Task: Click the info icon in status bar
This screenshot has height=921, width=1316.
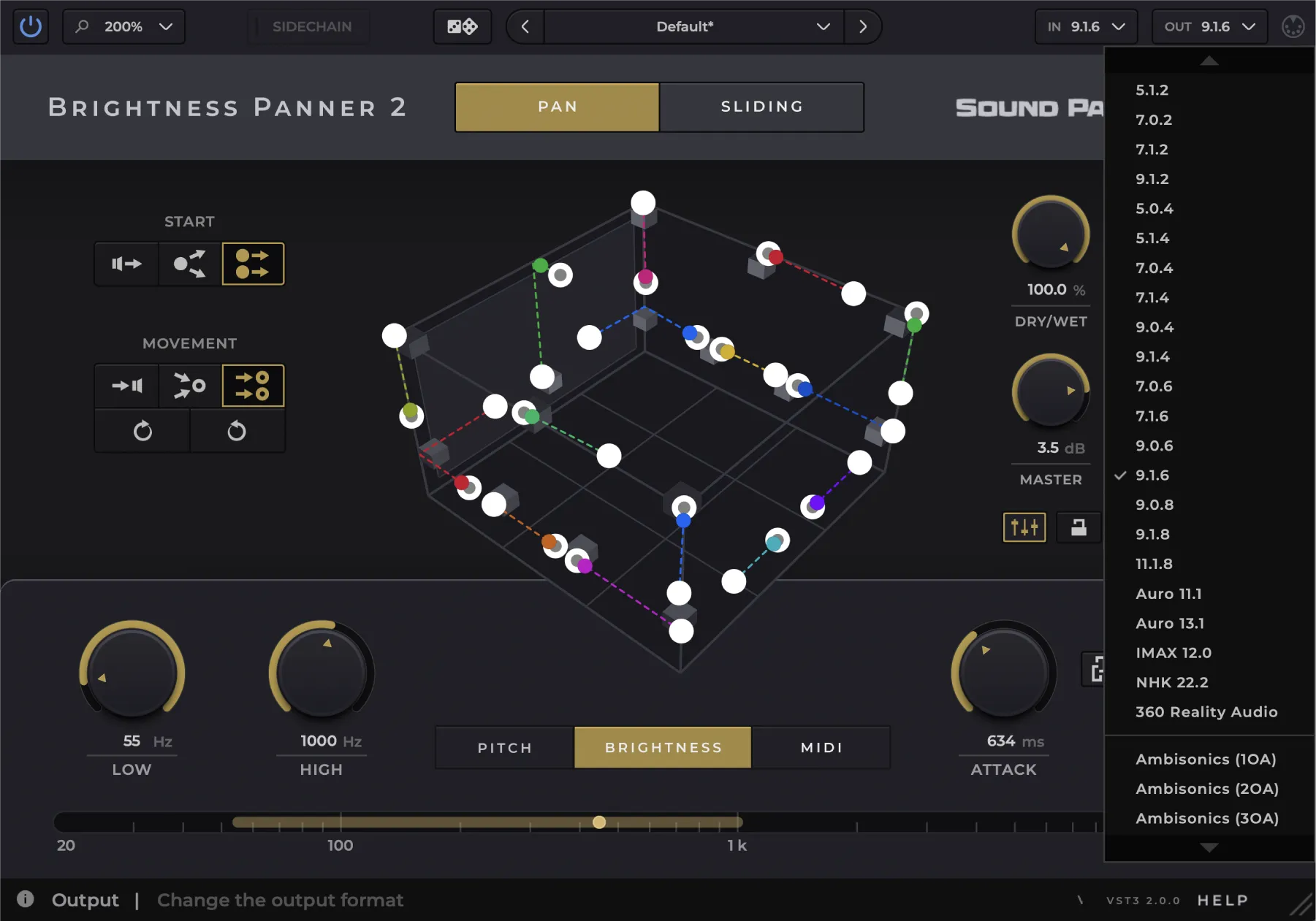Action: pyautogui.click(x=26, y=899)
